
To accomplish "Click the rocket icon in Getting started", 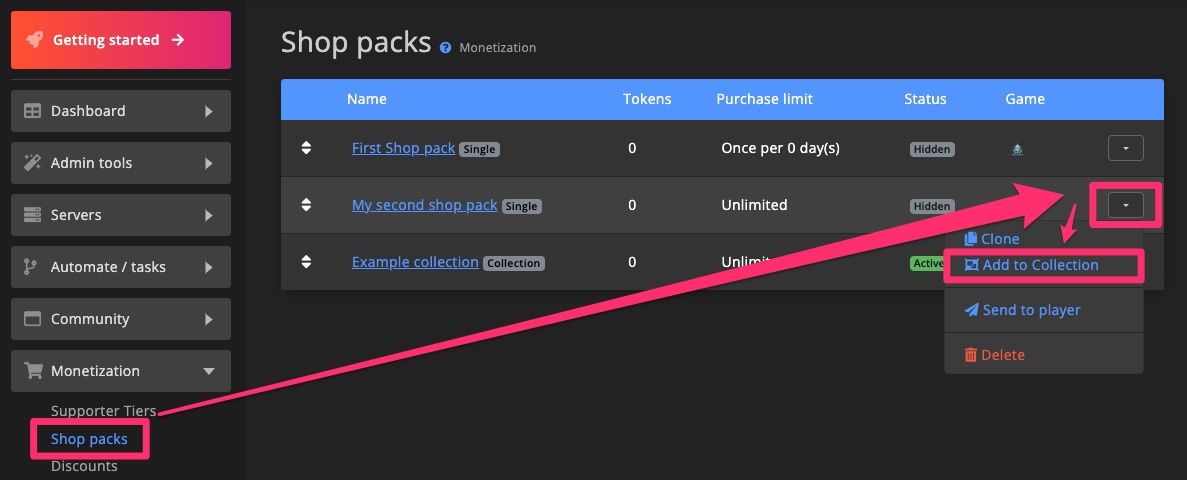I will coord(34,40).
